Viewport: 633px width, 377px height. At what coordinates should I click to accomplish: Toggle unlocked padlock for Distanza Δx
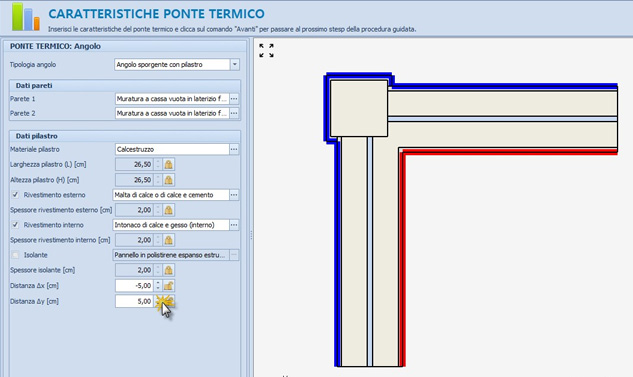coord(168,286)
